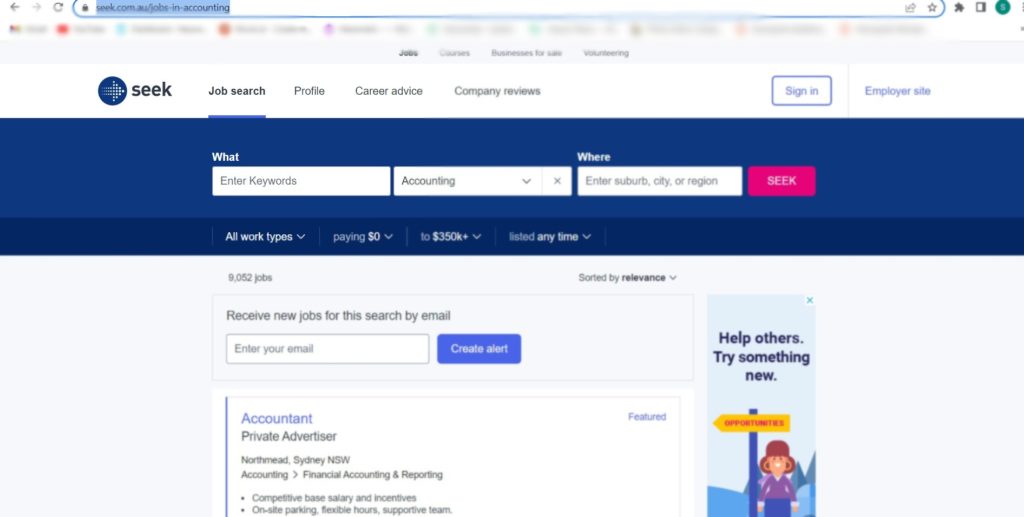Click the Featured label on Accountant listing

[647, 416]
